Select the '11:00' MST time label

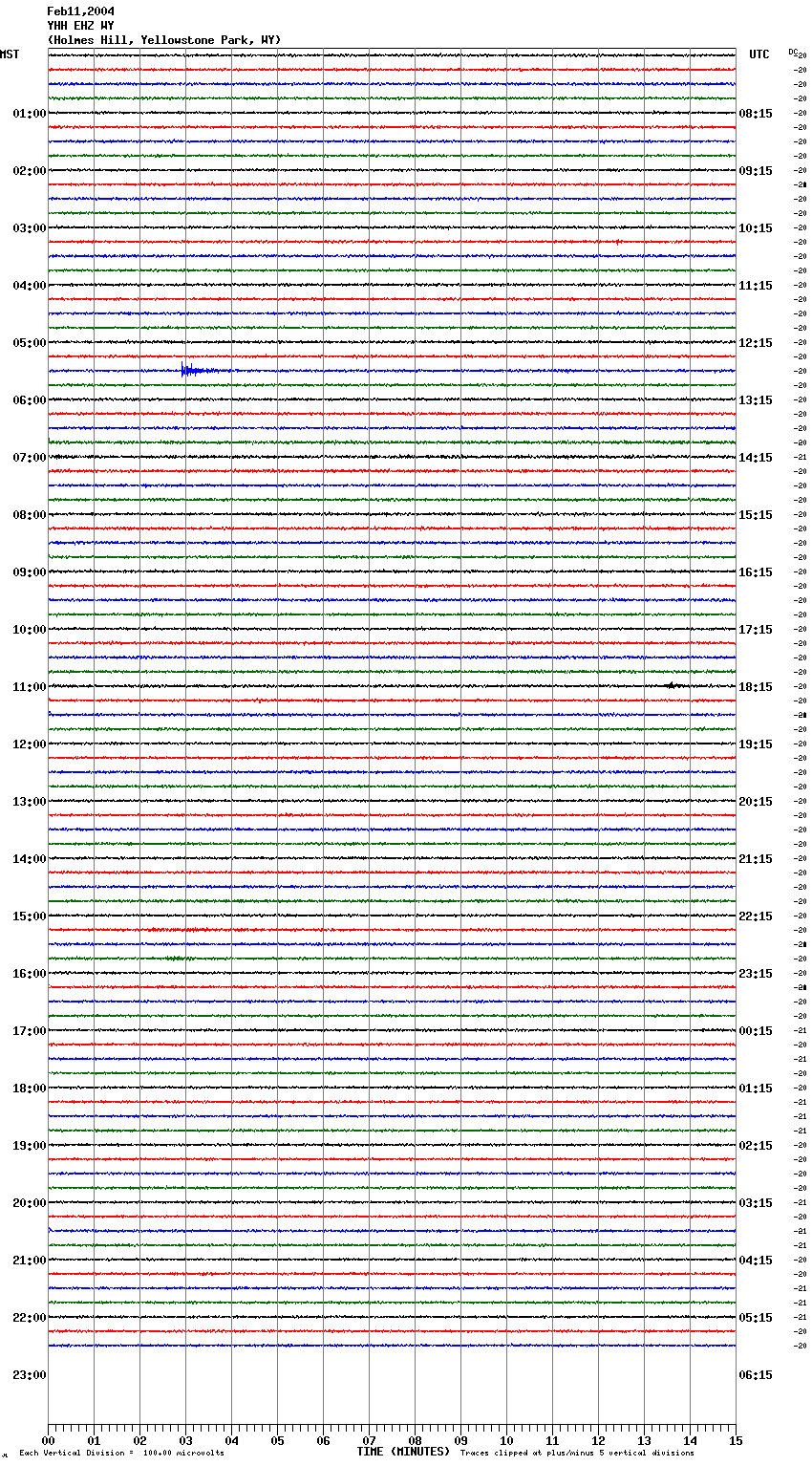(30, 687)
